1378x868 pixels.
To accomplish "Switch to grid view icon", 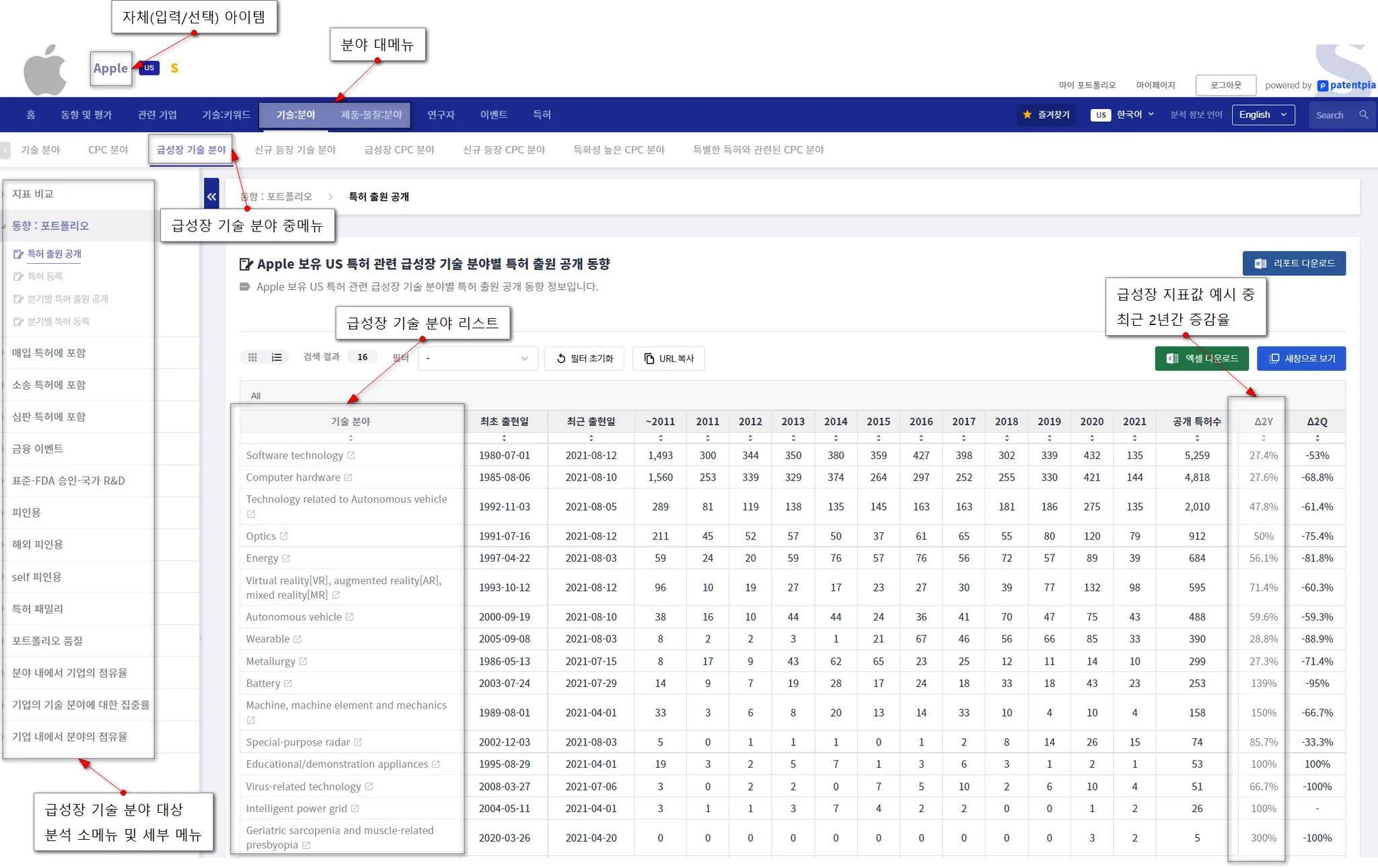I will pyautogui.click(x=253, y=357).
